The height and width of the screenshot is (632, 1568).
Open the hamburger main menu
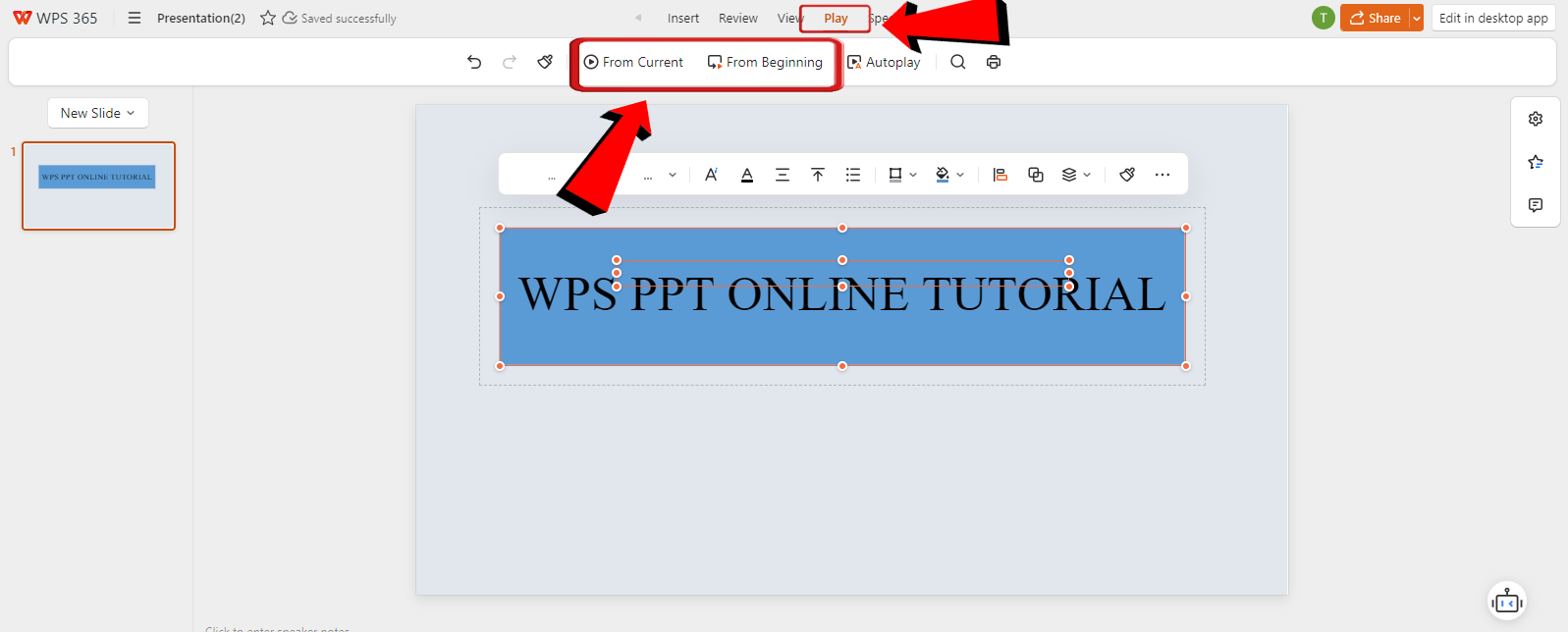click(135, 18)
